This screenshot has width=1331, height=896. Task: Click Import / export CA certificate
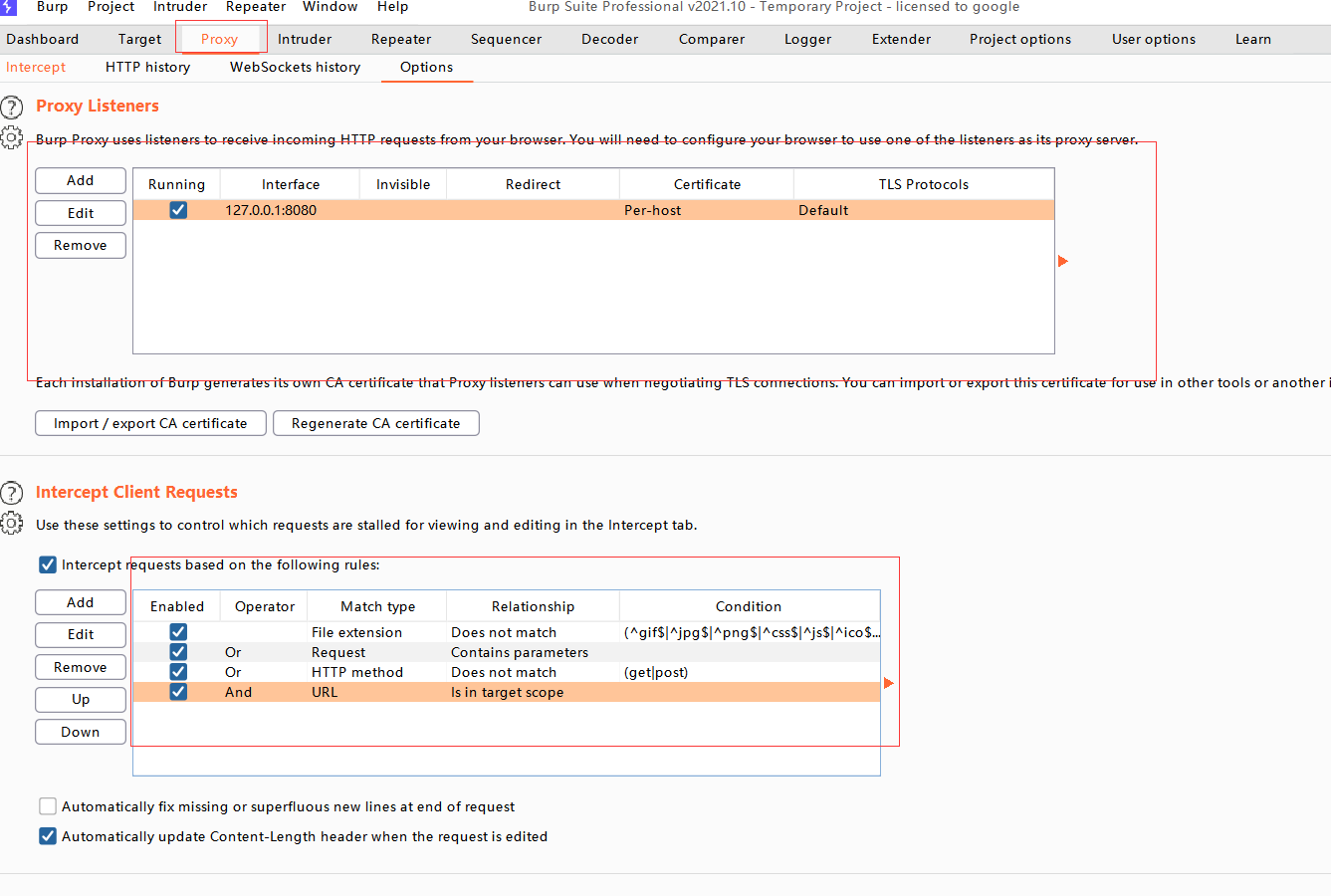150,423
